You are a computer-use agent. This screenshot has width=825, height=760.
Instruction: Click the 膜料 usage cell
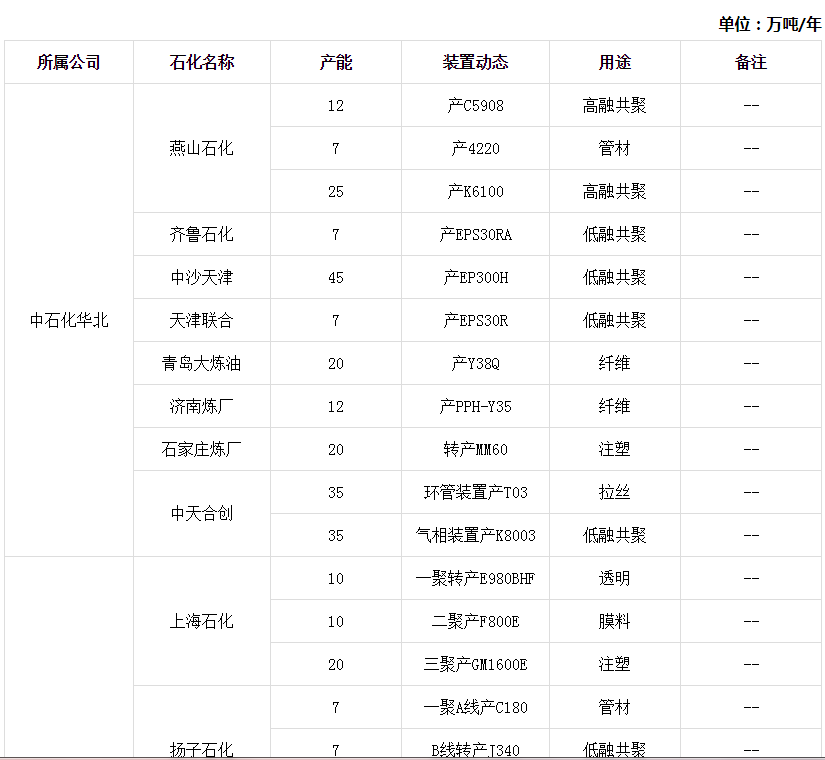tap(615, 622)
